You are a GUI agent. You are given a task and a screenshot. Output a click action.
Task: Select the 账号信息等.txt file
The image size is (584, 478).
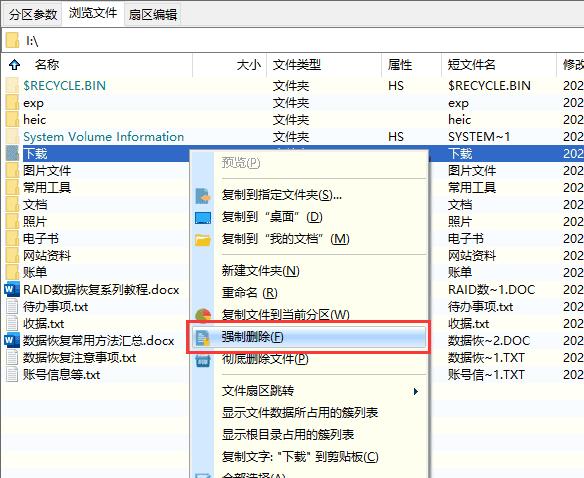[61, 374]
